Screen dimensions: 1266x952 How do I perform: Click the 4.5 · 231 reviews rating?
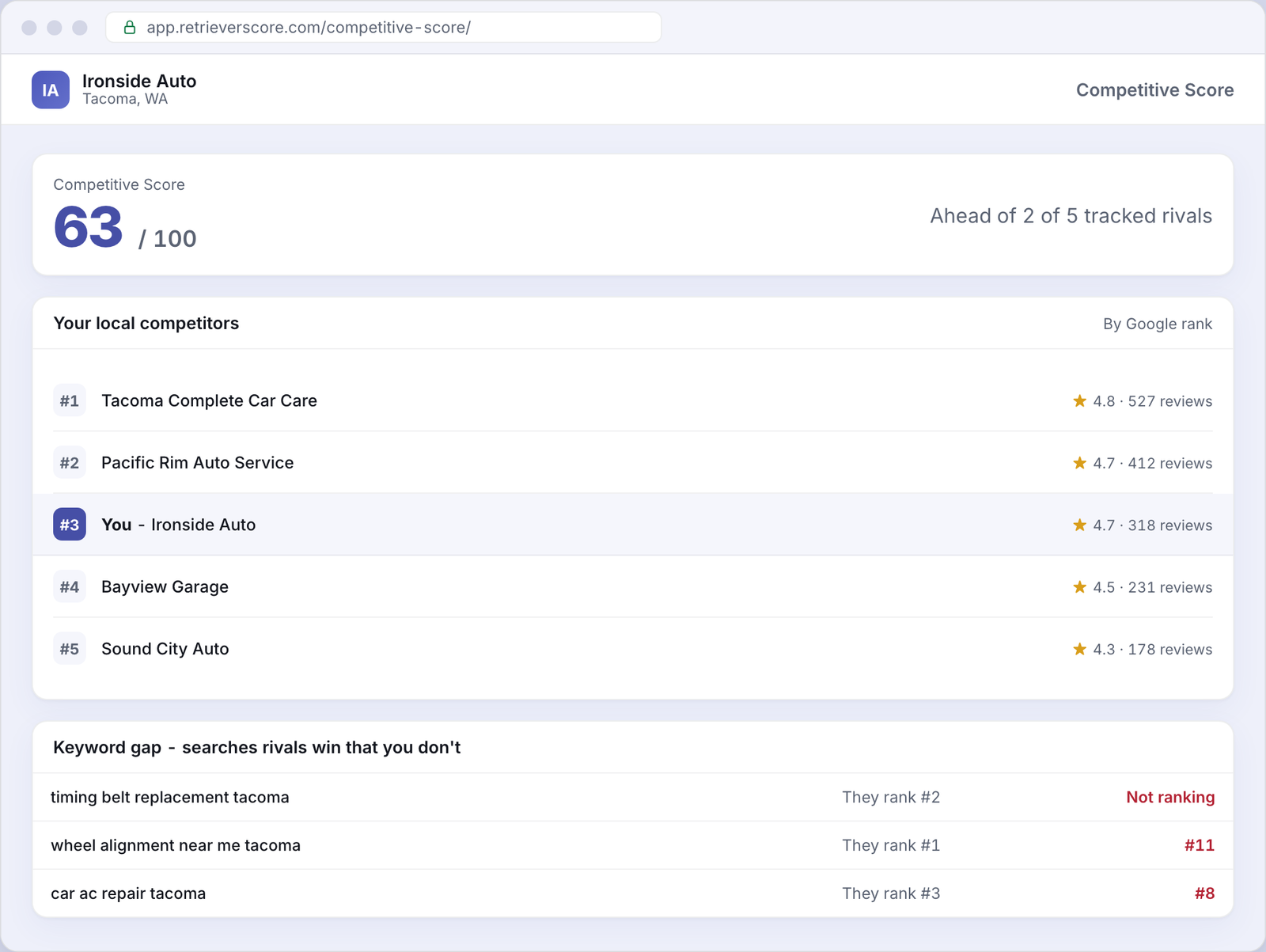tap(1152, 587)
